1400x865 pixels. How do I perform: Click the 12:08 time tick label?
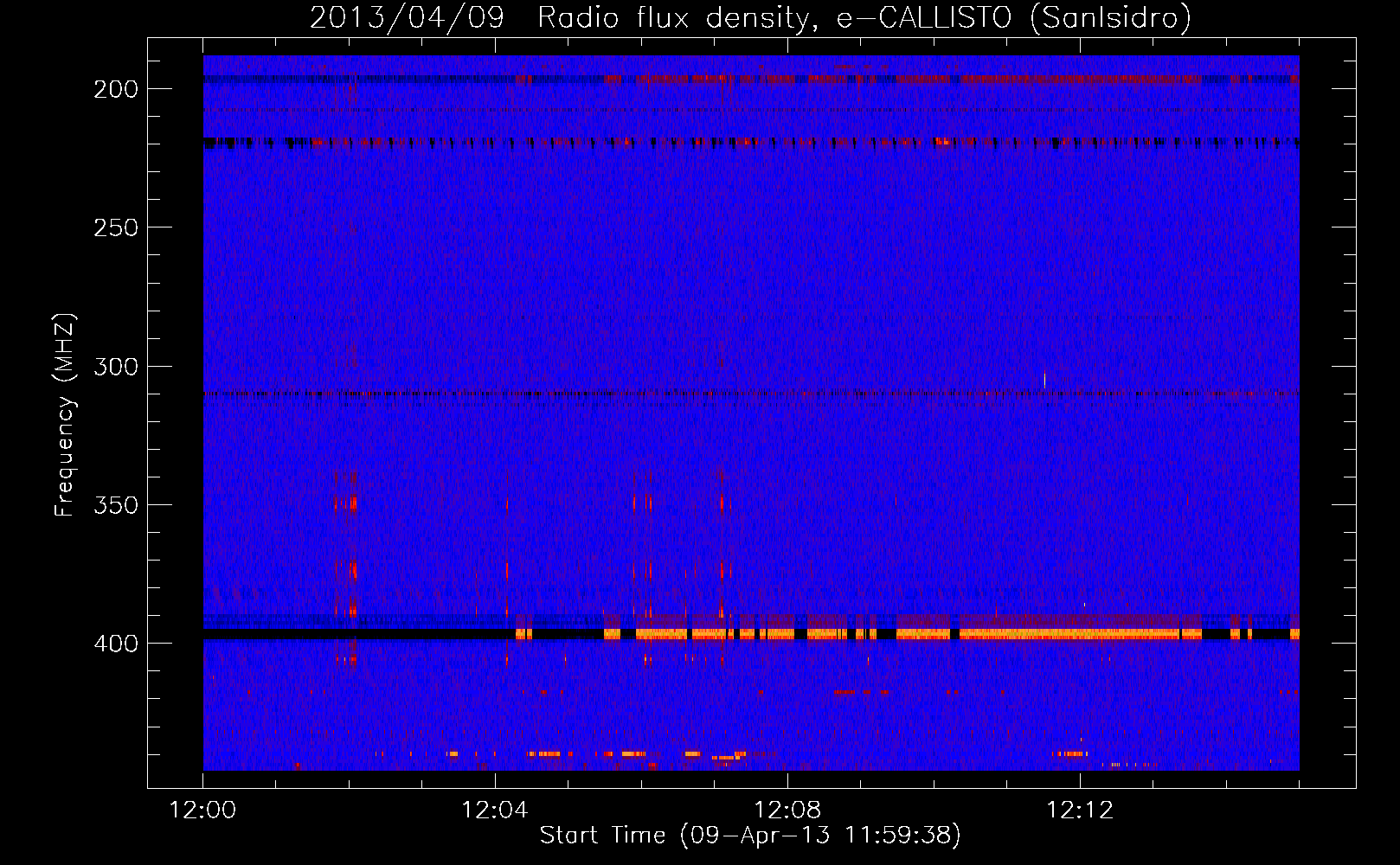click(787, 811)
